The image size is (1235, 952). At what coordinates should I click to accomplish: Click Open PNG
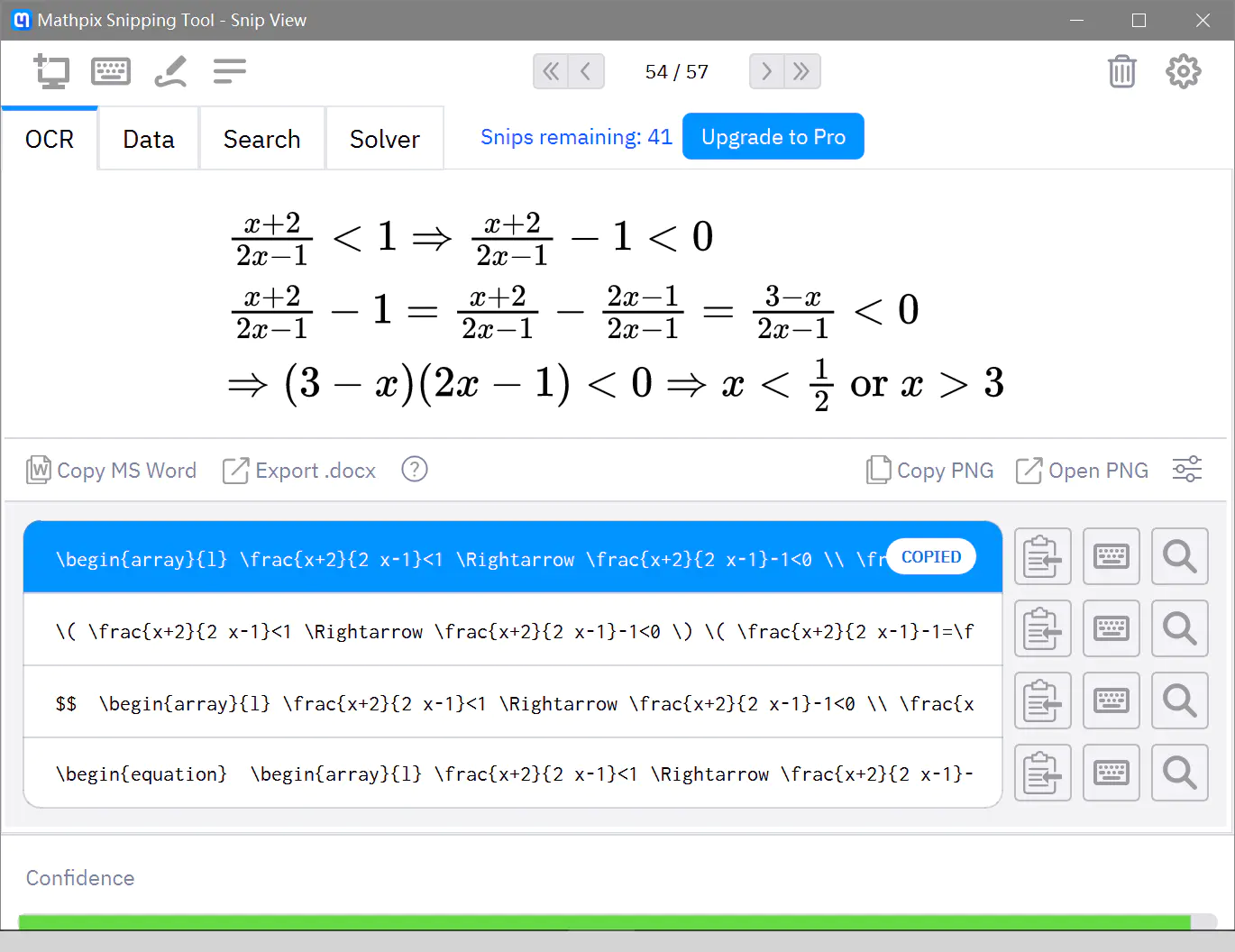coord(1082,470)
